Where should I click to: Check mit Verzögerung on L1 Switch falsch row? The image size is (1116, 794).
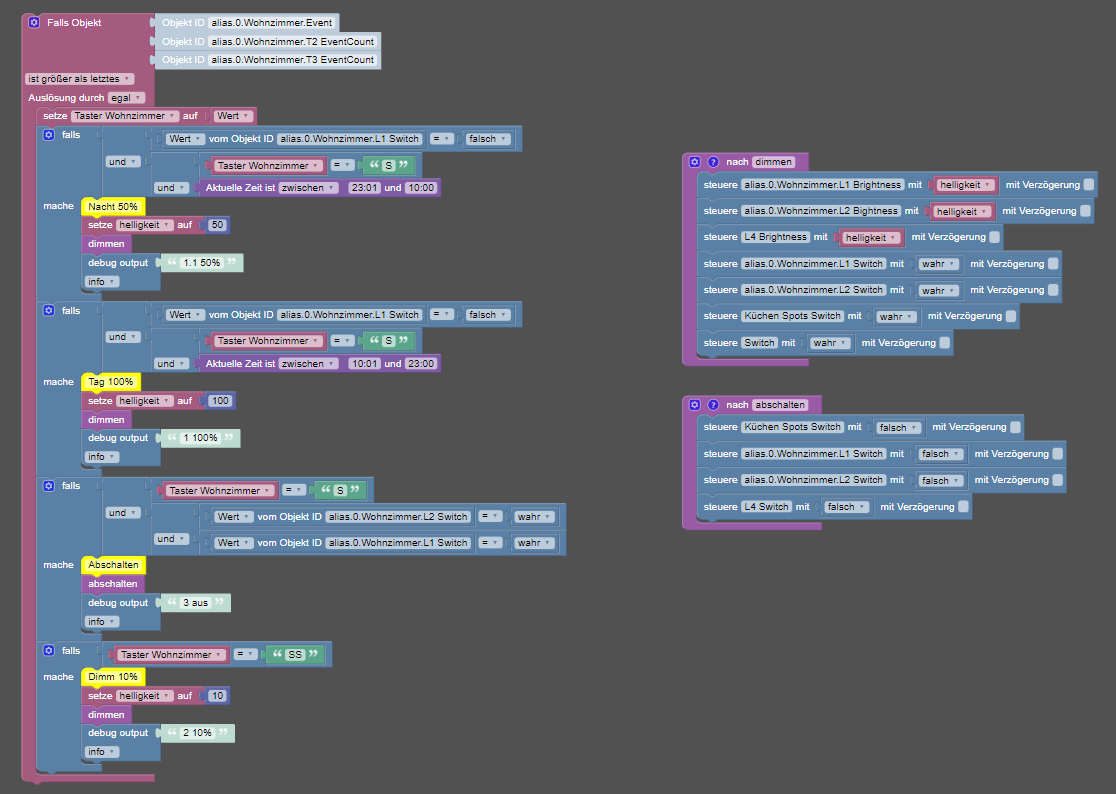coord(1058,453)
